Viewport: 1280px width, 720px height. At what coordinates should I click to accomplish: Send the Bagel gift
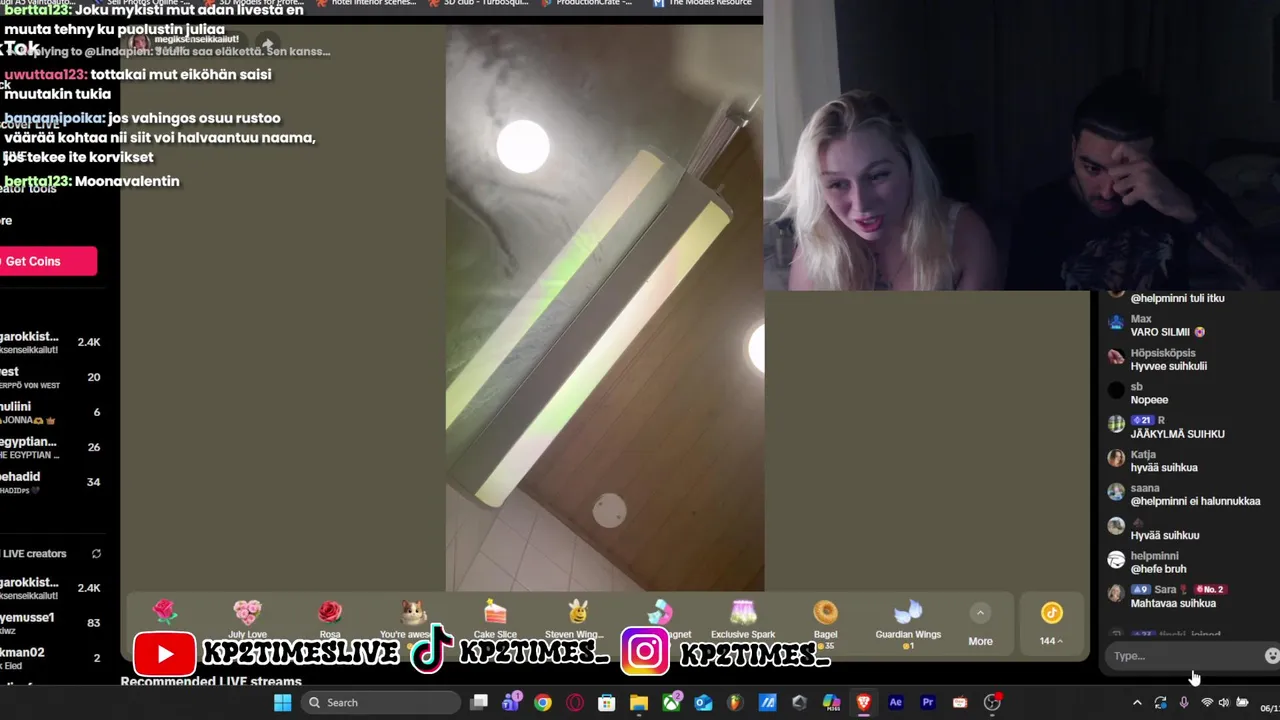(825, 623)
